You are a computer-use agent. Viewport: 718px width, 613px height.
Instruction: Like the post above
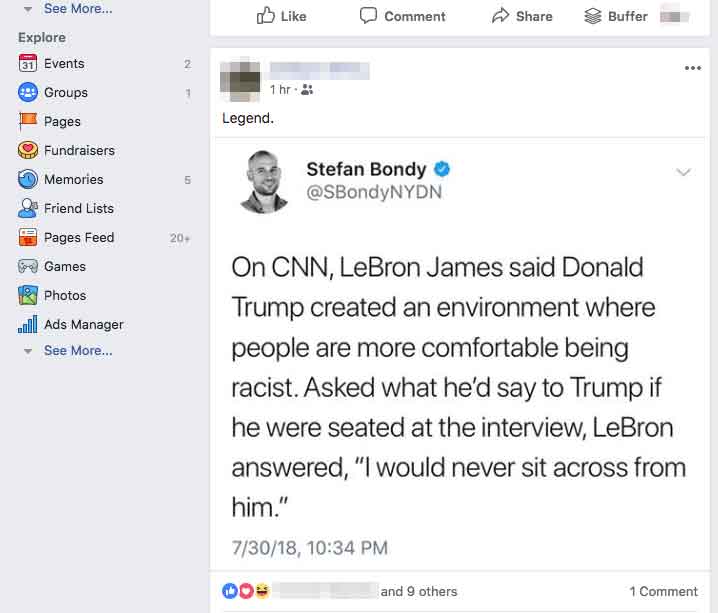[282, 16]
